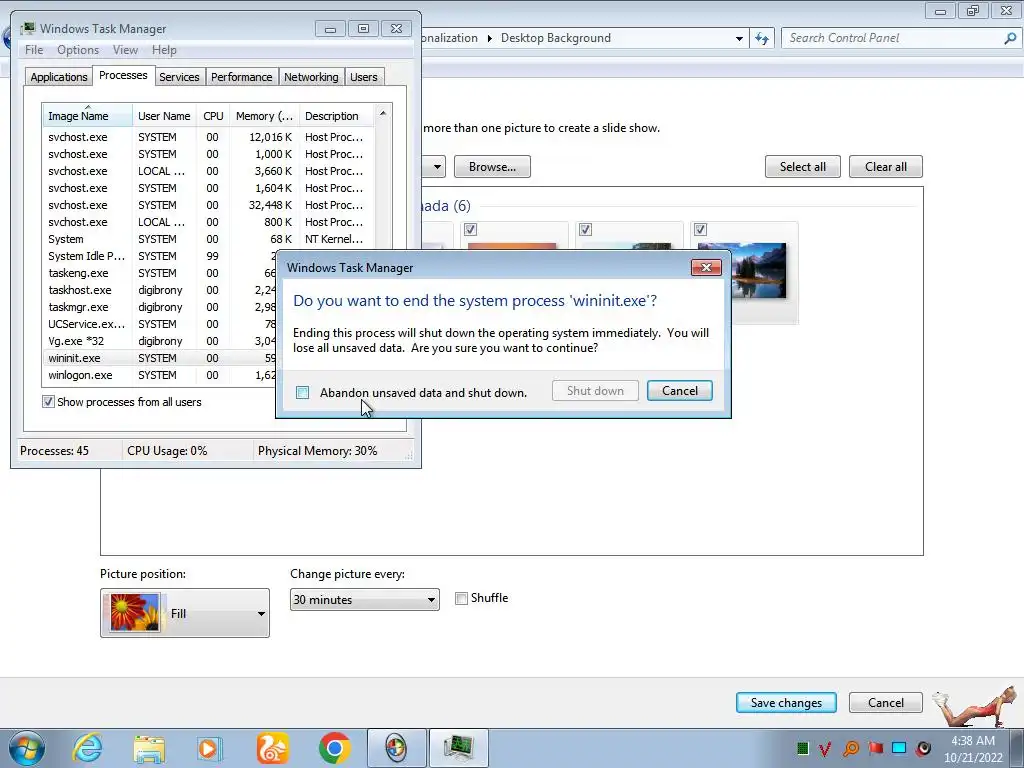1024x768 pixels.
Task: Select the taskhost.exe process row
Action: click(159, 290)
